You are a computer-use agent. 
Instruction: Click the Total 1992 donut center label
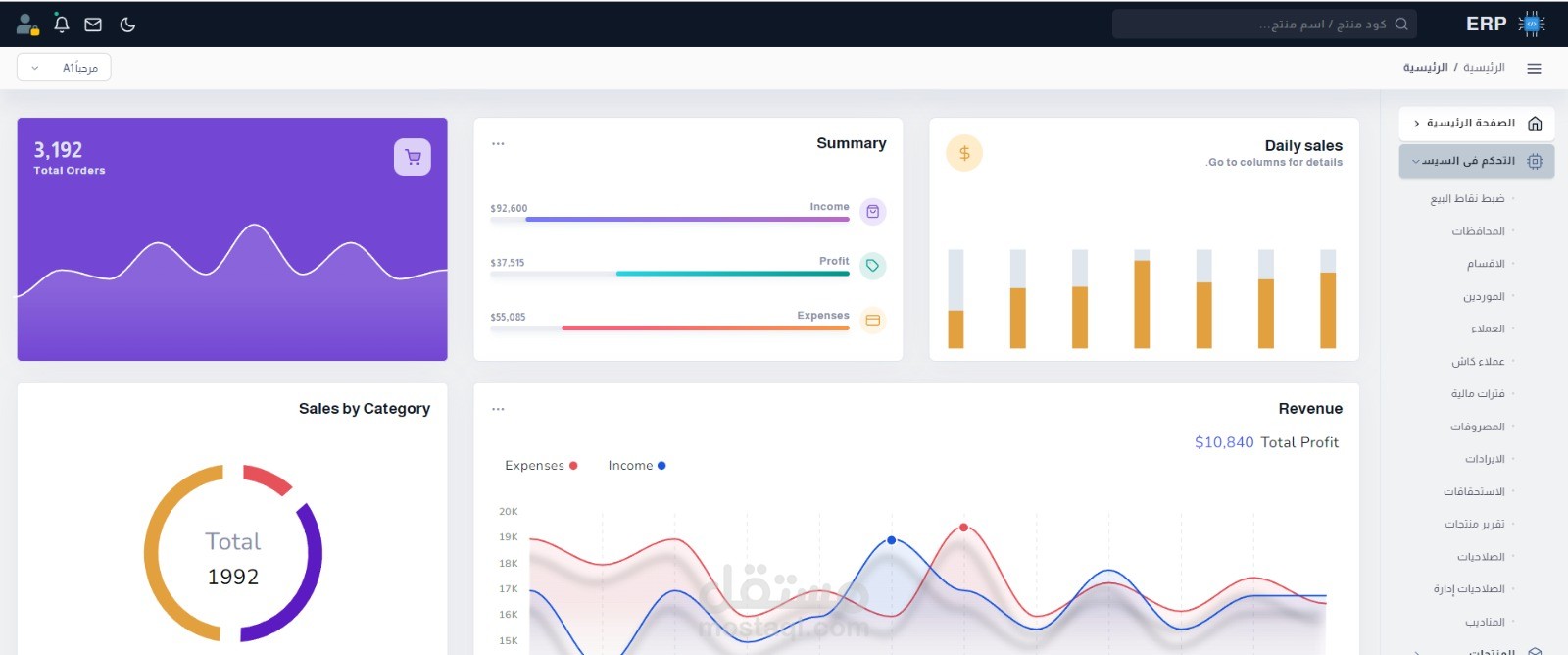coord(233,559)
